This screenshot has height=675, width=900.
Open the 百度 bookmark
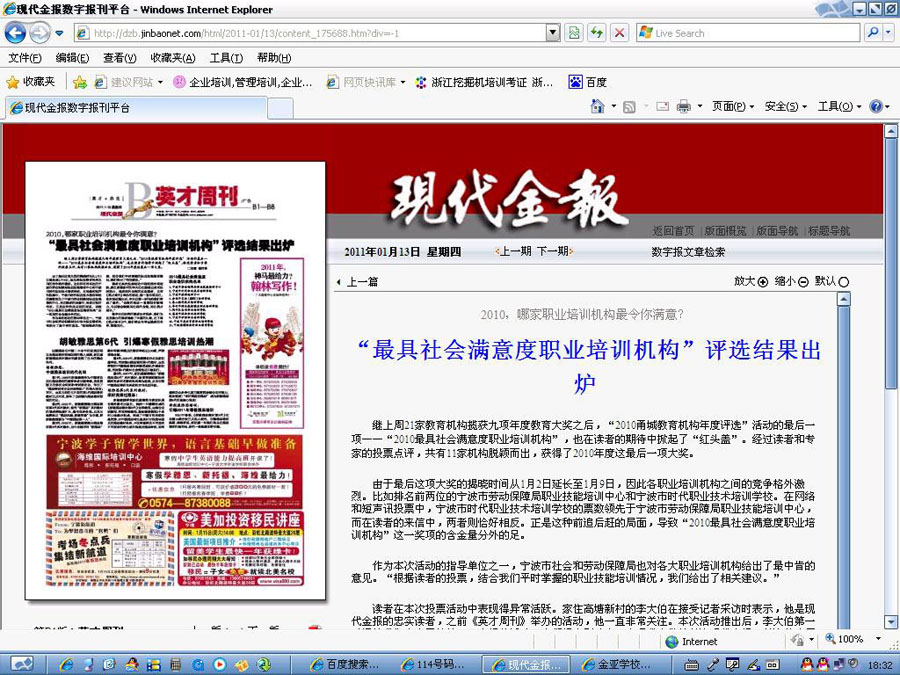pyautogui.click(x=588, y=83)
